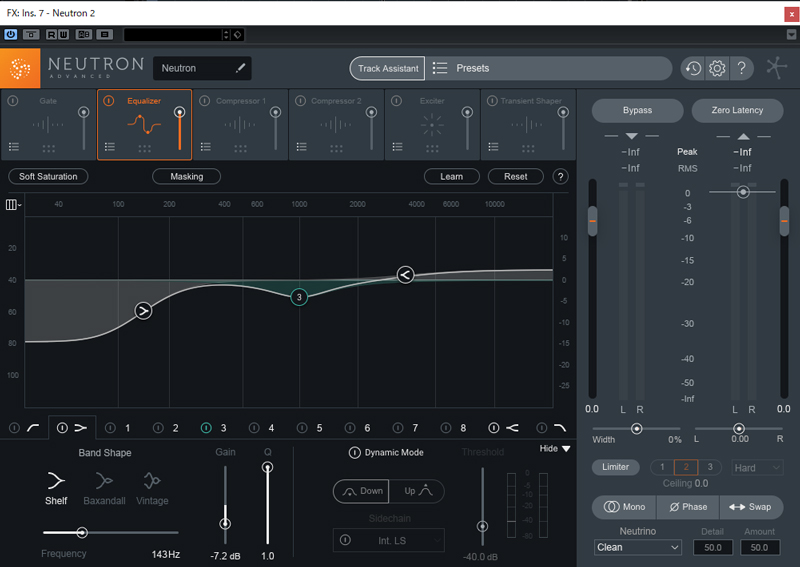Click the Bypass button
The height and width of the screenshot is (567, 800).
point(637,110)
